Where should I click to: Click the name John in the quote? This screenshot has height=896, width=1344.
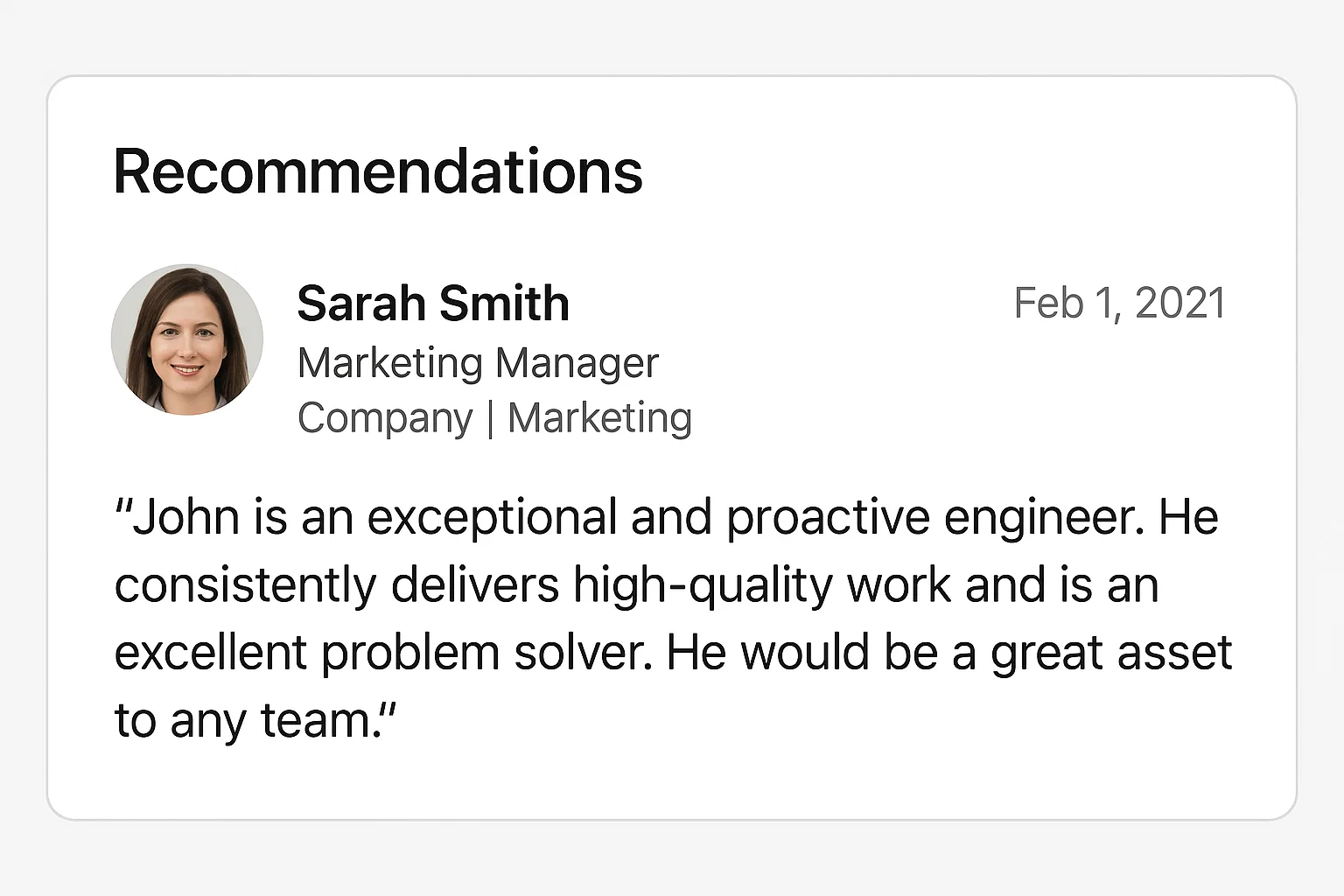point(185,517)
